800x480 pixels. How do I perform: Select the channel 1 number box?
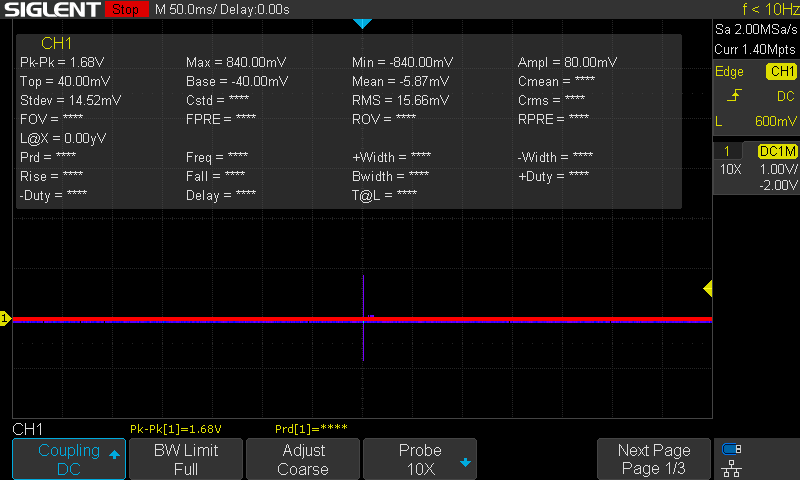(x=727, y=151)
